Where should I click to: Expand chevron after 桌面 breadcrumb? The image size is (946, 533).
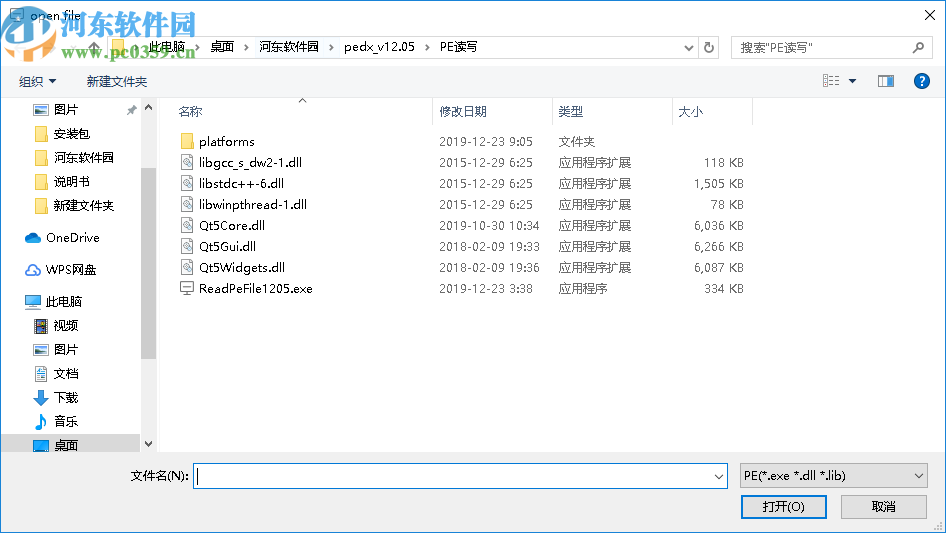click(x=246, y=48)
